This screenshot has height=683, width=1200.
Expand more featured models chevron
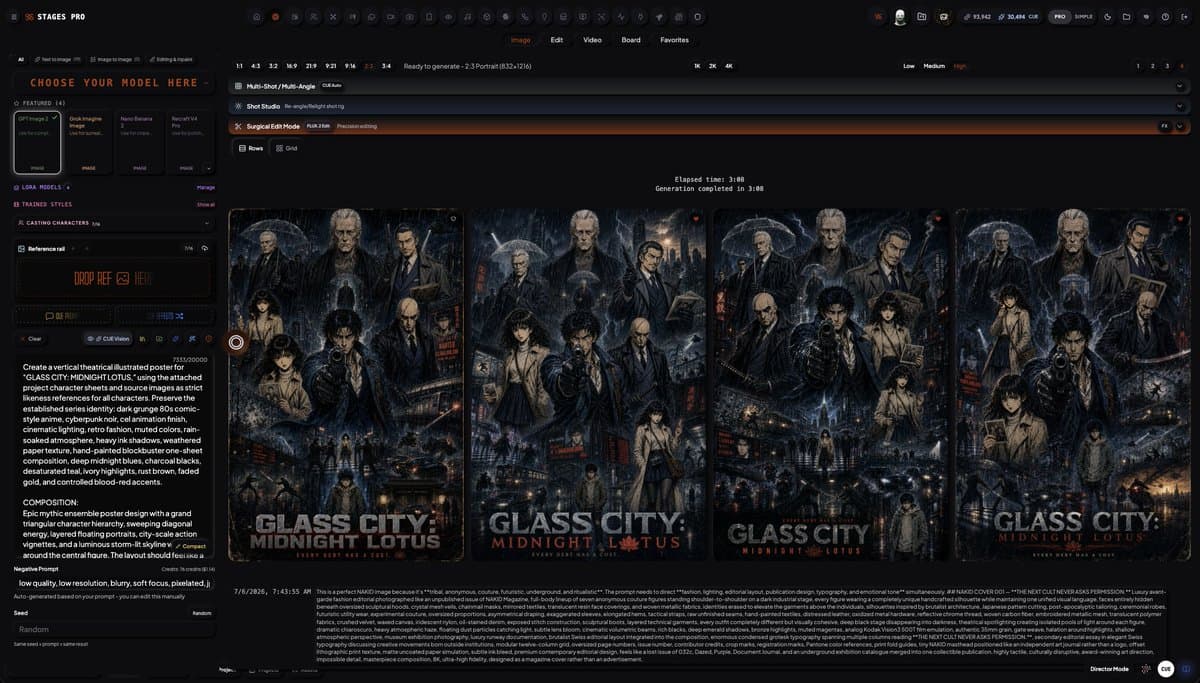click(208, 168)
